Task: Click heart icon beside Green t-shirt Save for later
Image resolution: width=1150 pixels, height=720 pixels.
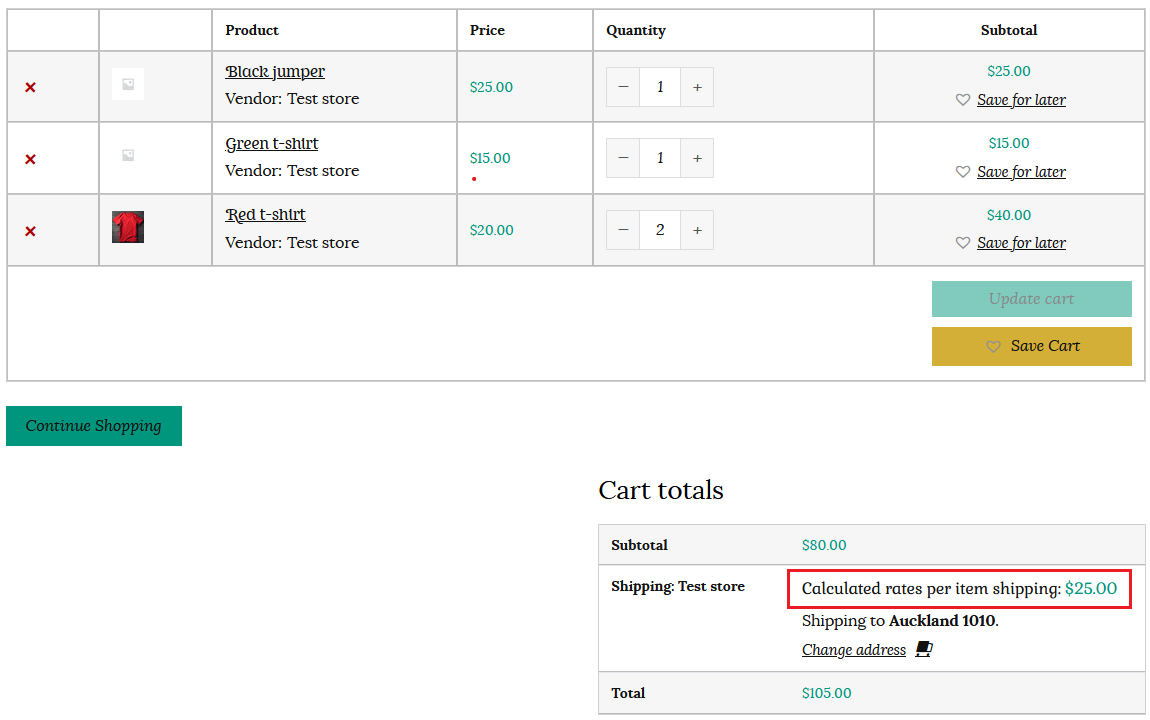Action: click(x=963, y=172)
